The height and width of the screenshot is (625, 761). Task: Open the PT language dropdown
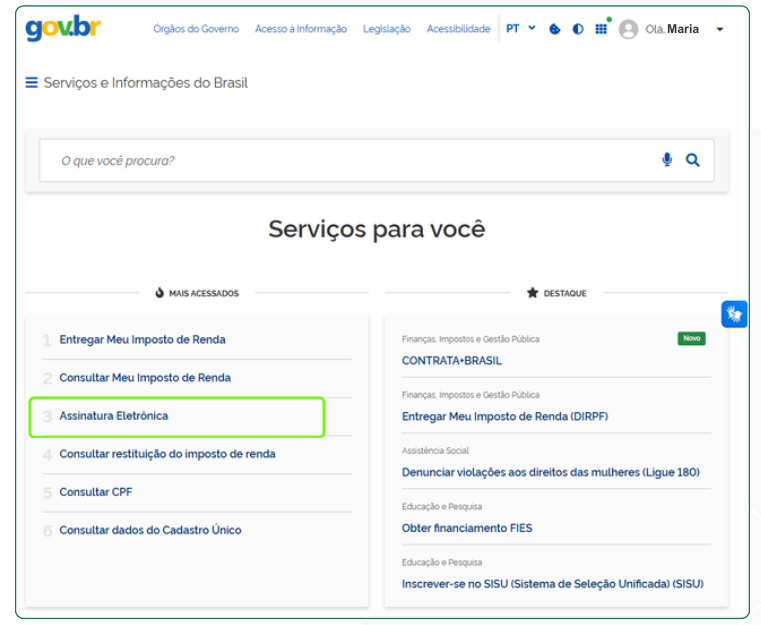click(521, 29)
